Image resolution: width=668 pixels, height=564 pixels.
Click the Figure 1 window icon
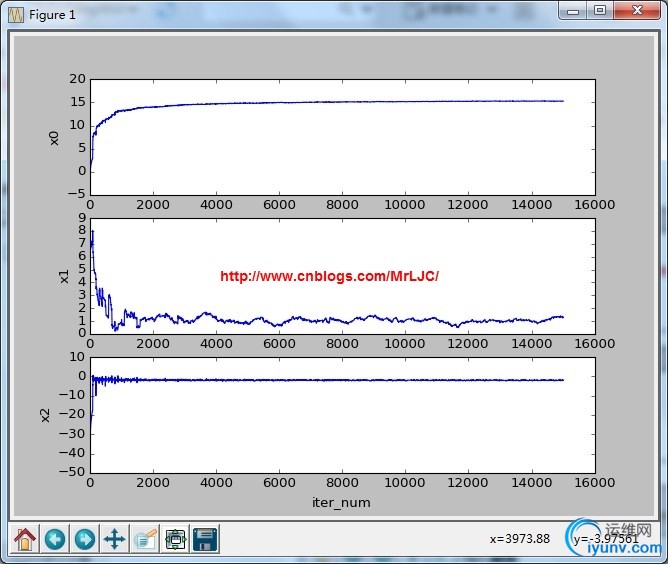[16, 15]
